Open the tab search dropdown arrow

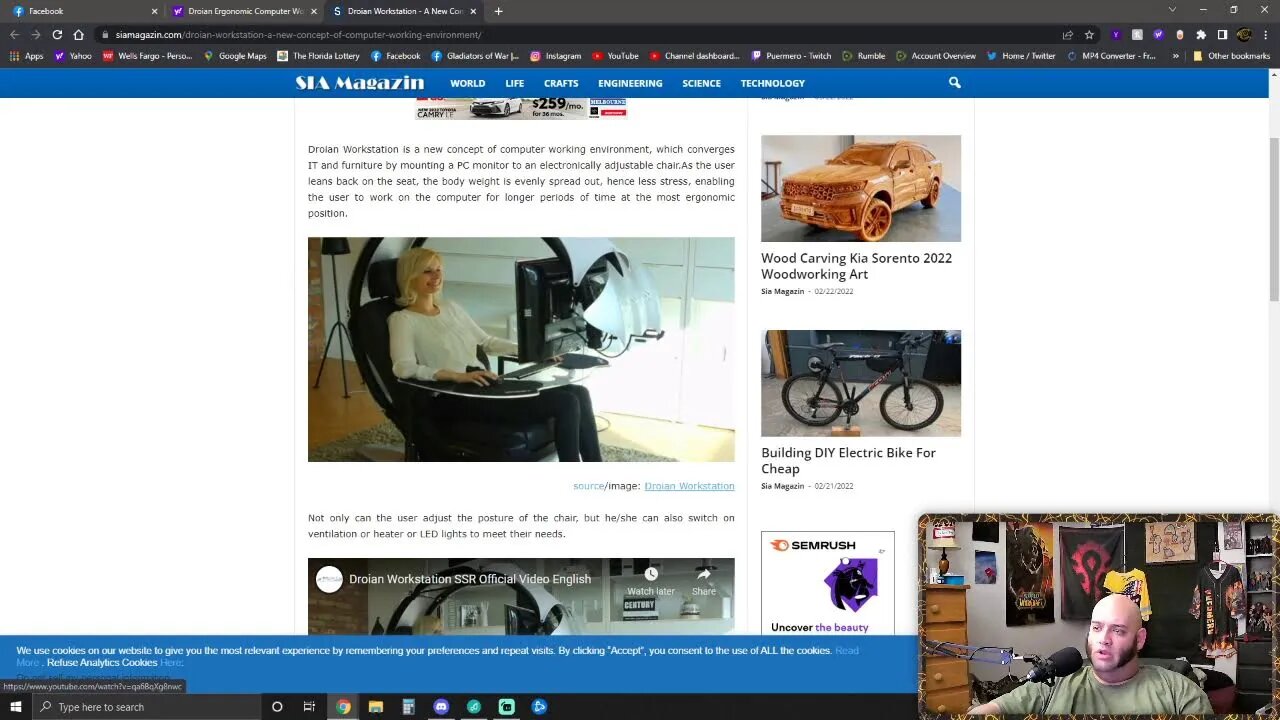(x=1172, y=10)
